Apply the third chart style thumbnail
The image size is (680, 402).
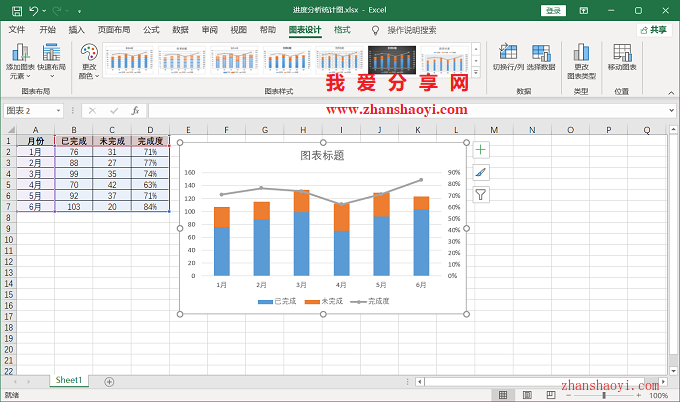tap(234, 59)
